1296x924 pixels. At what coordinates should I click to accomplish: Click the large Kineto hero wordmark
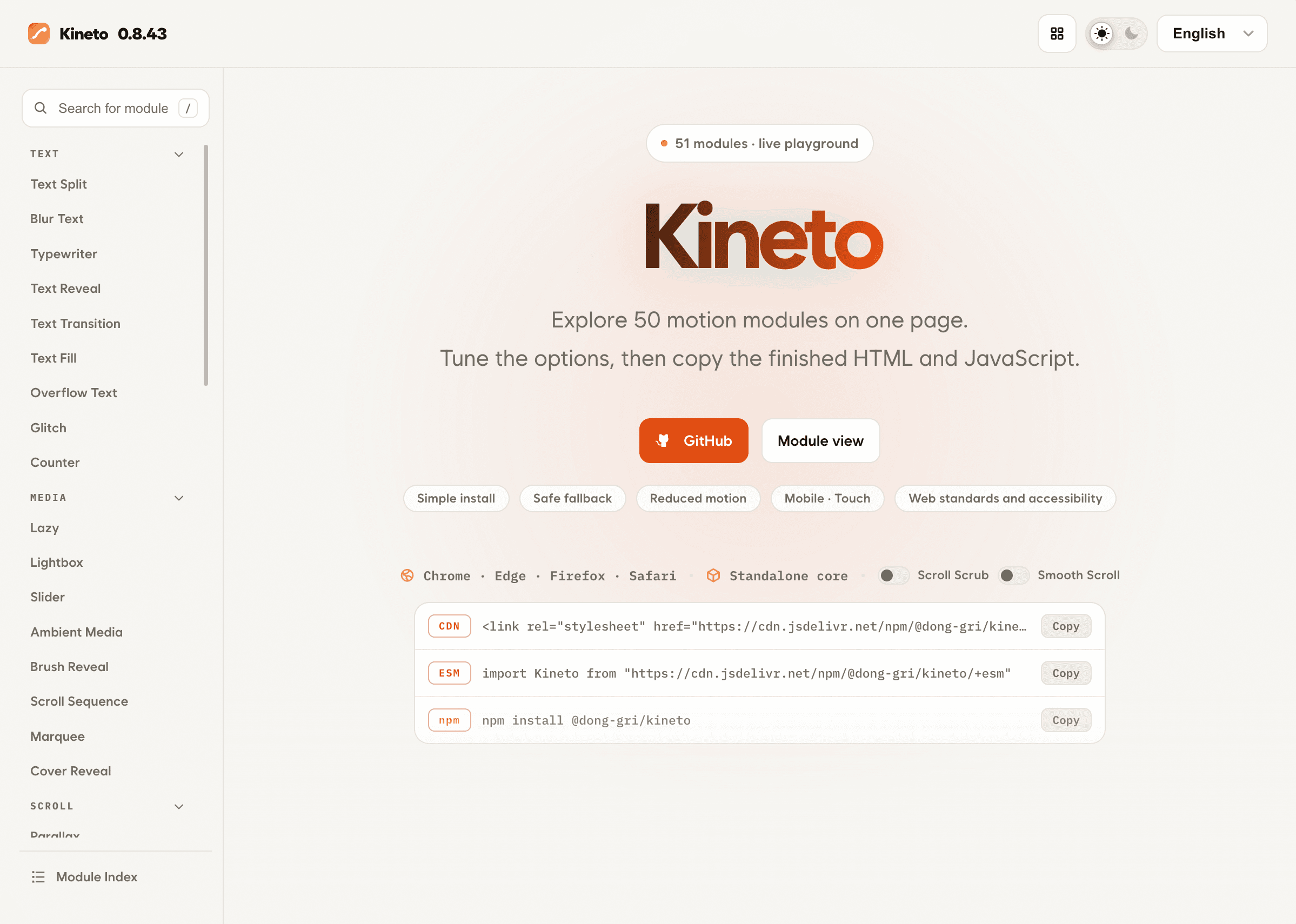[x=764, y=236]
